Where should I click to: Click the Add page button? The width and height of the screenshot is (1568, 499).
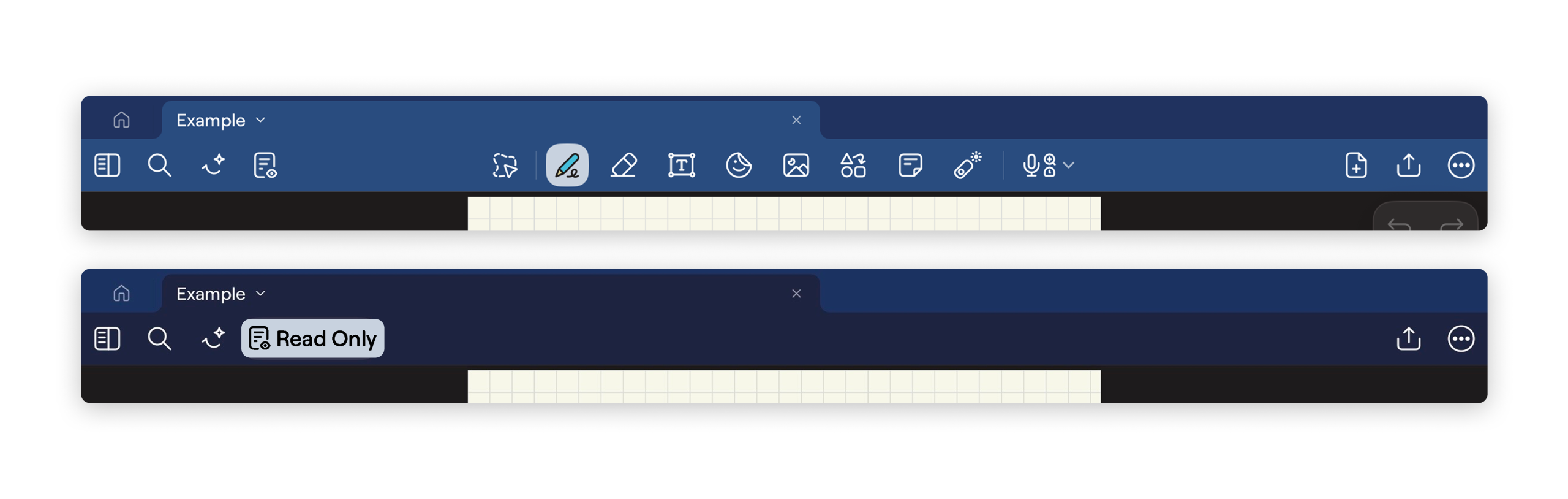pyautogui.click(x=1355, y=165)
